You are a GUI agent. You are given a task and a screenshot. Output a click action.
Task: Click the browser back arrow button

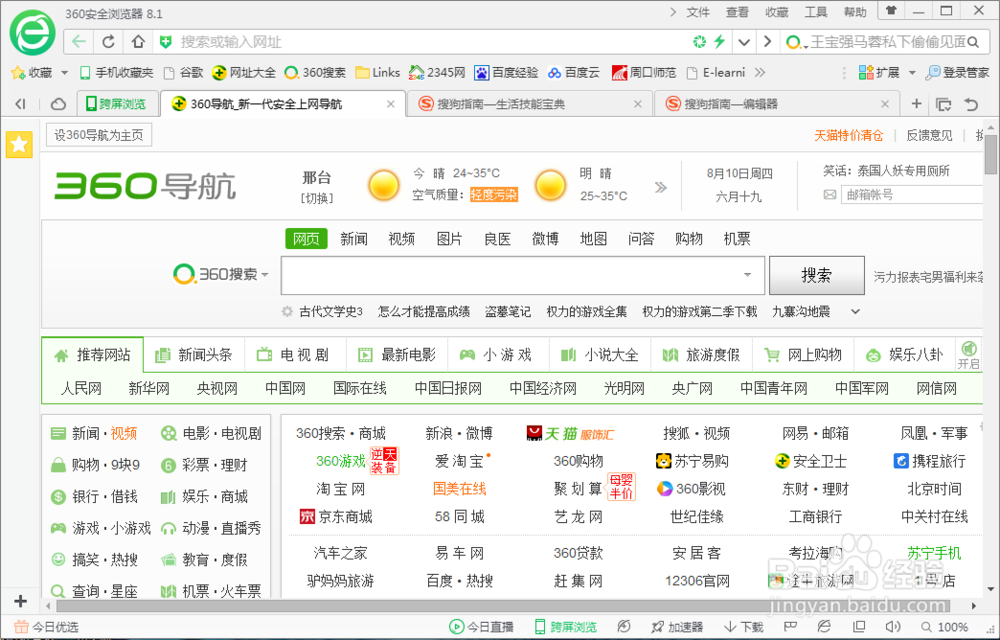pos(78,42)
